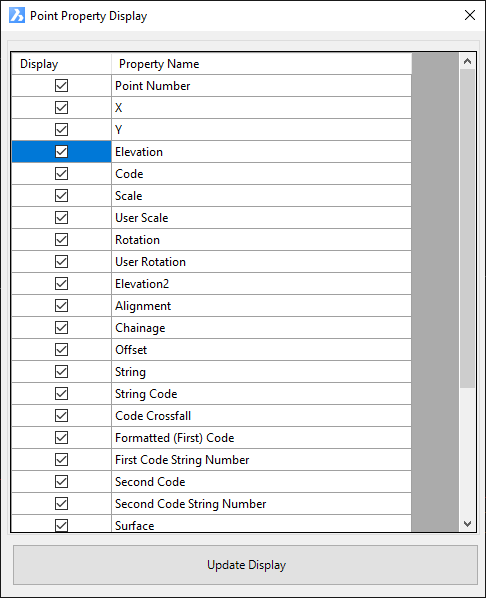The image size is (486, 598).
Task: Click the vertical scrollbar thumb
Action: tap(467, 229)
